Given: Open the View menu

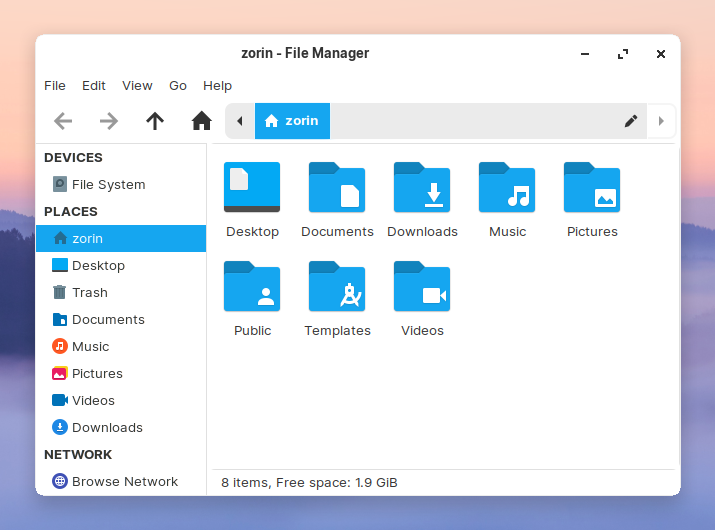Looking at the screenshot, I should coord(137,86).
